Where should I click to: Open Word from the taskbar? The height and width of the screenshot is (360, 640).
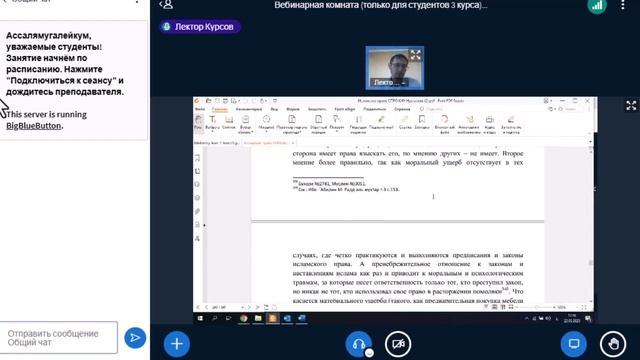click(x=301, y=318)
